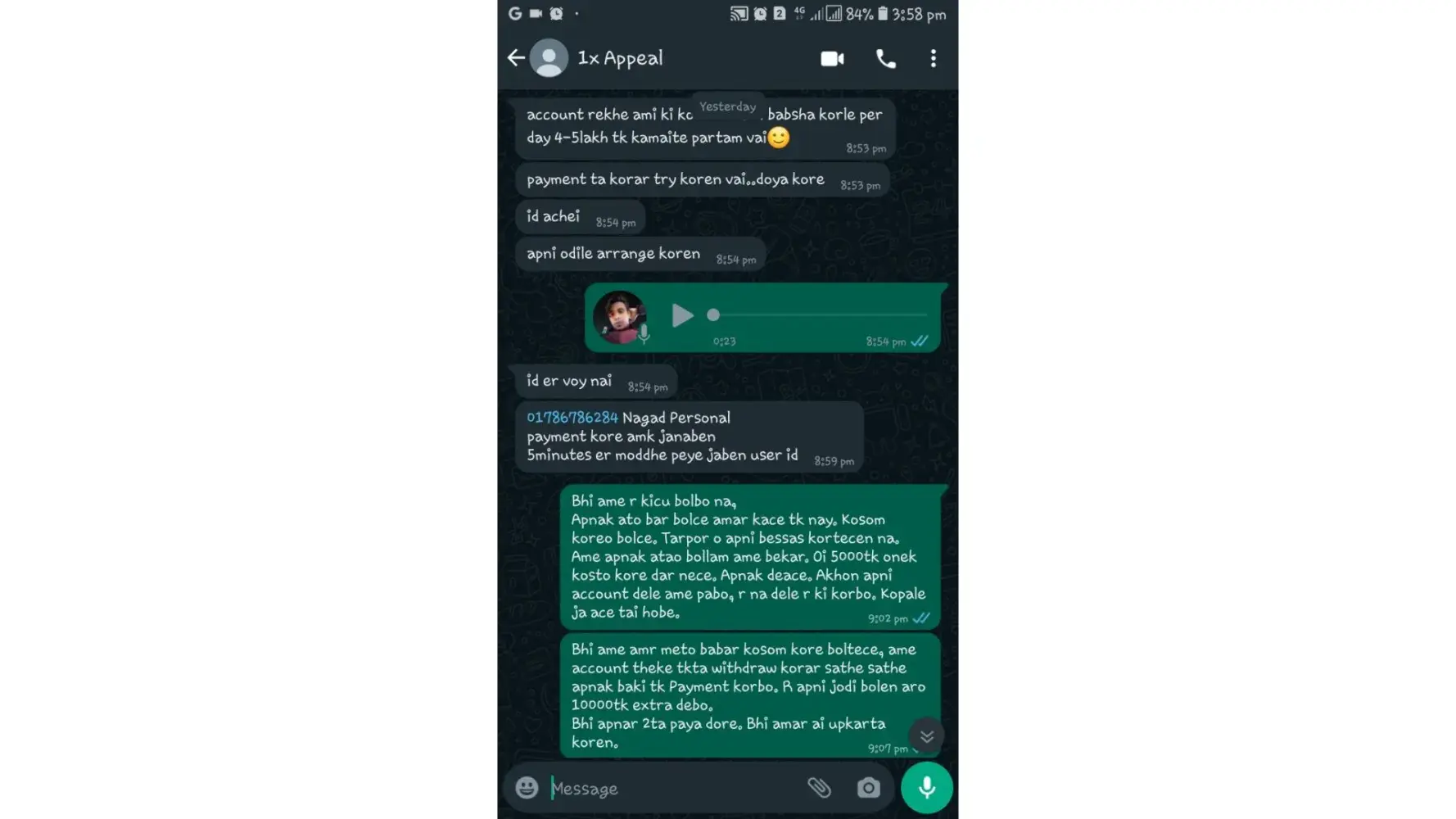Select the "id er voy nai" message

click(595, 382)
